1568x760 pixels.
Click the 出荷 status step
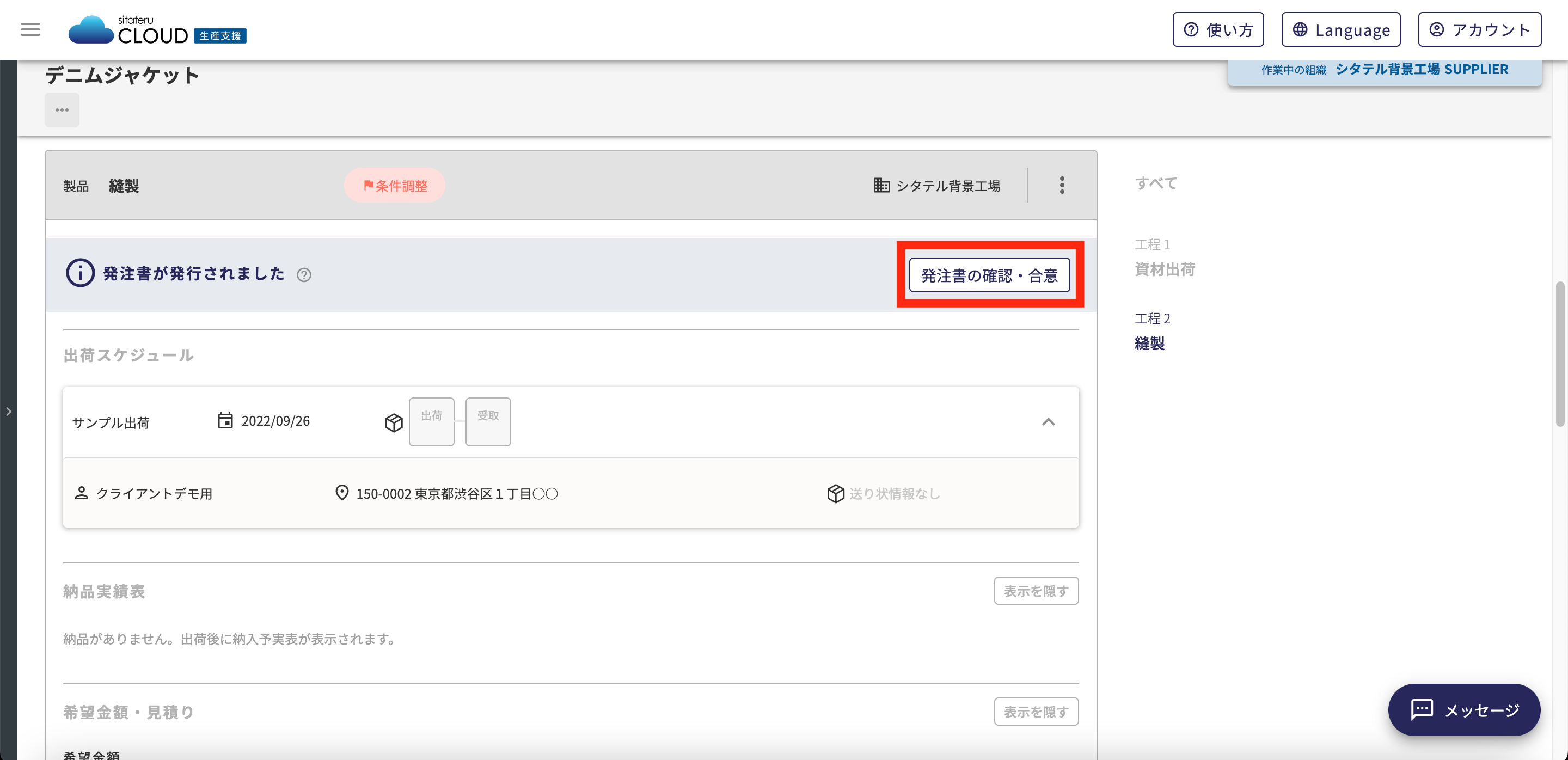432,422
